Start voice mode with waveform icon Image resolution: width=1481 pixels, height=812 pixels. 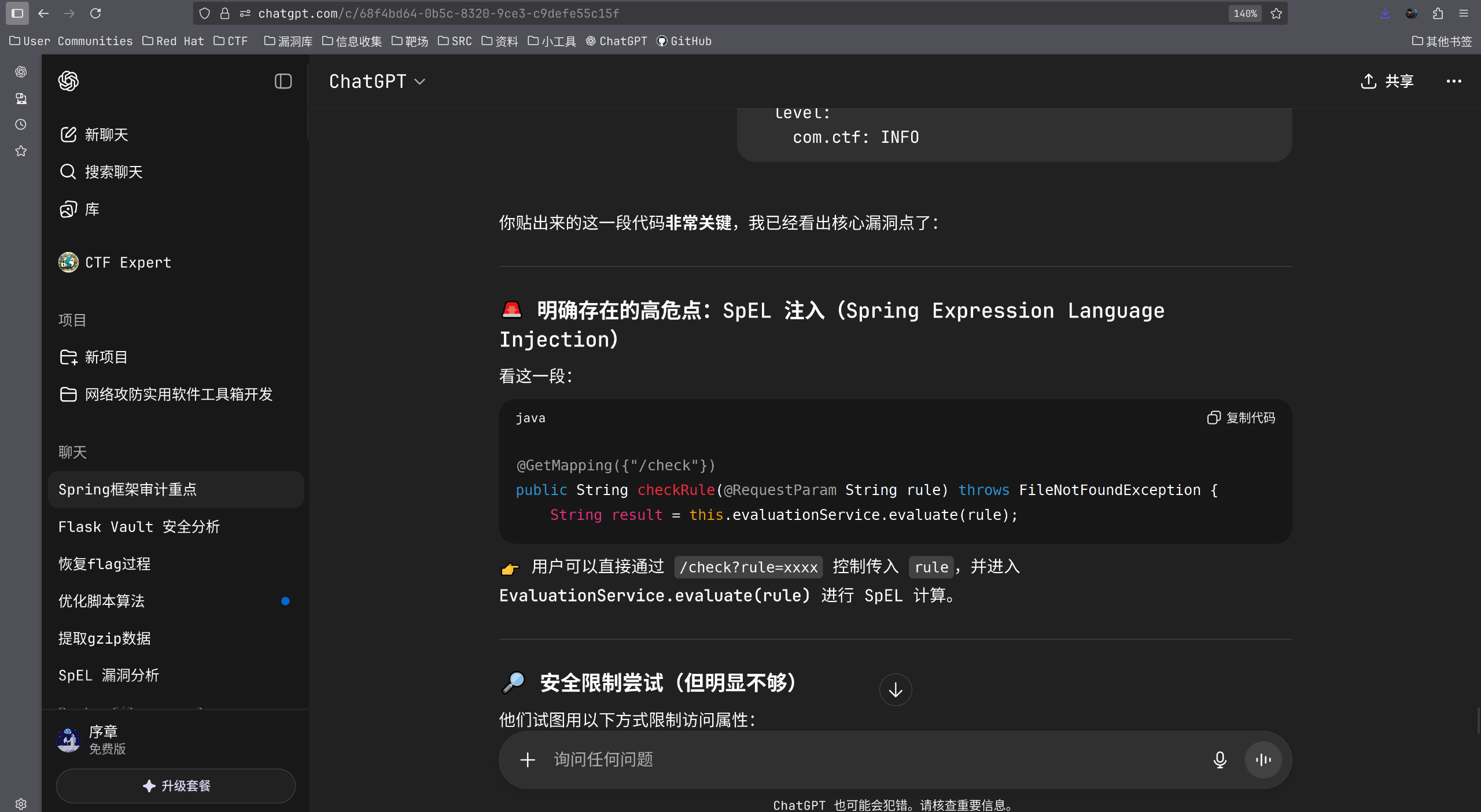[1263, 759]
